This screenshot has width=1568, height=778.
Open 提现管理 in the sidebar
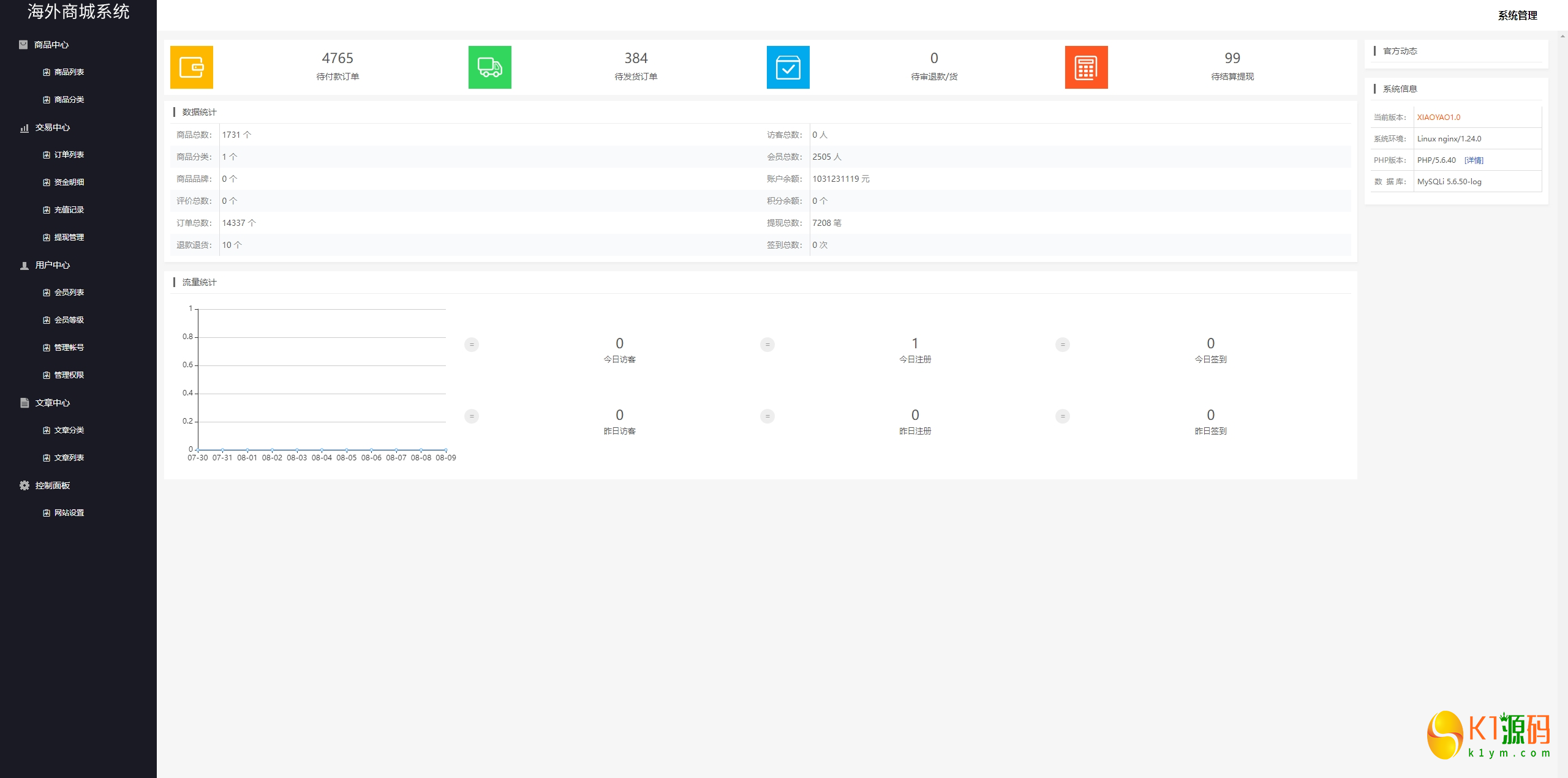(x=69, y=238)
